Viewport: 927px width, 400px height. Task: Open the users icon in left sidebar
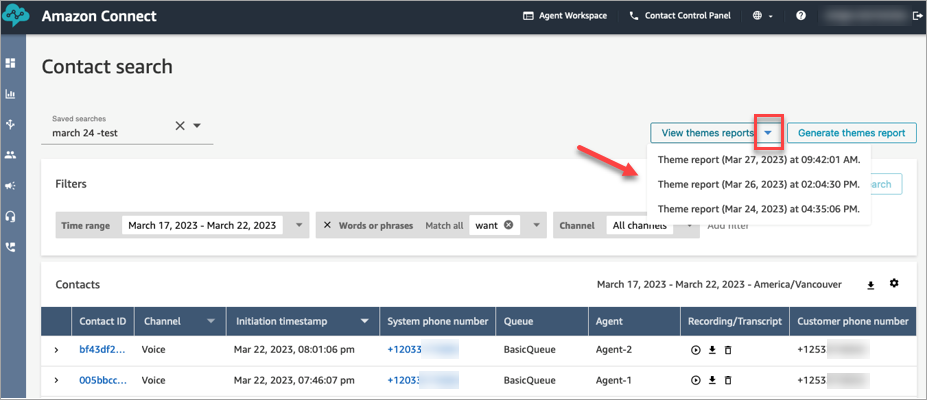(x=10, y=155)
